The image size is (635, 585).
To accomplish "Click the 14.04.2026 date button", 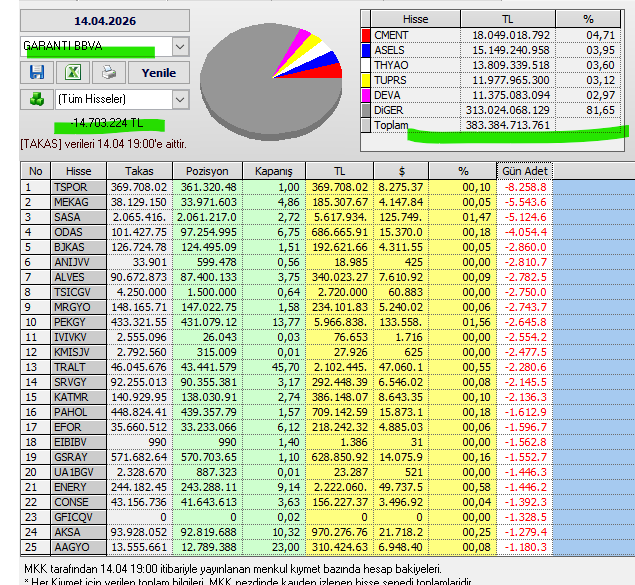I will [x=105, y=21].
